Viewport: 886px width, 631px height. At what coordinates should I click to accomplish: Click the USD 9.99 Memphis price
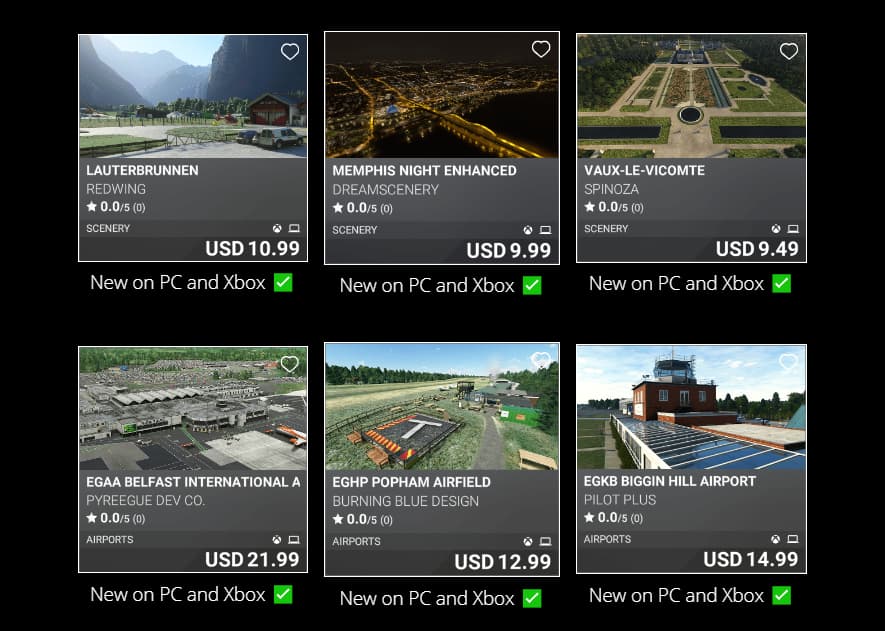509,251
